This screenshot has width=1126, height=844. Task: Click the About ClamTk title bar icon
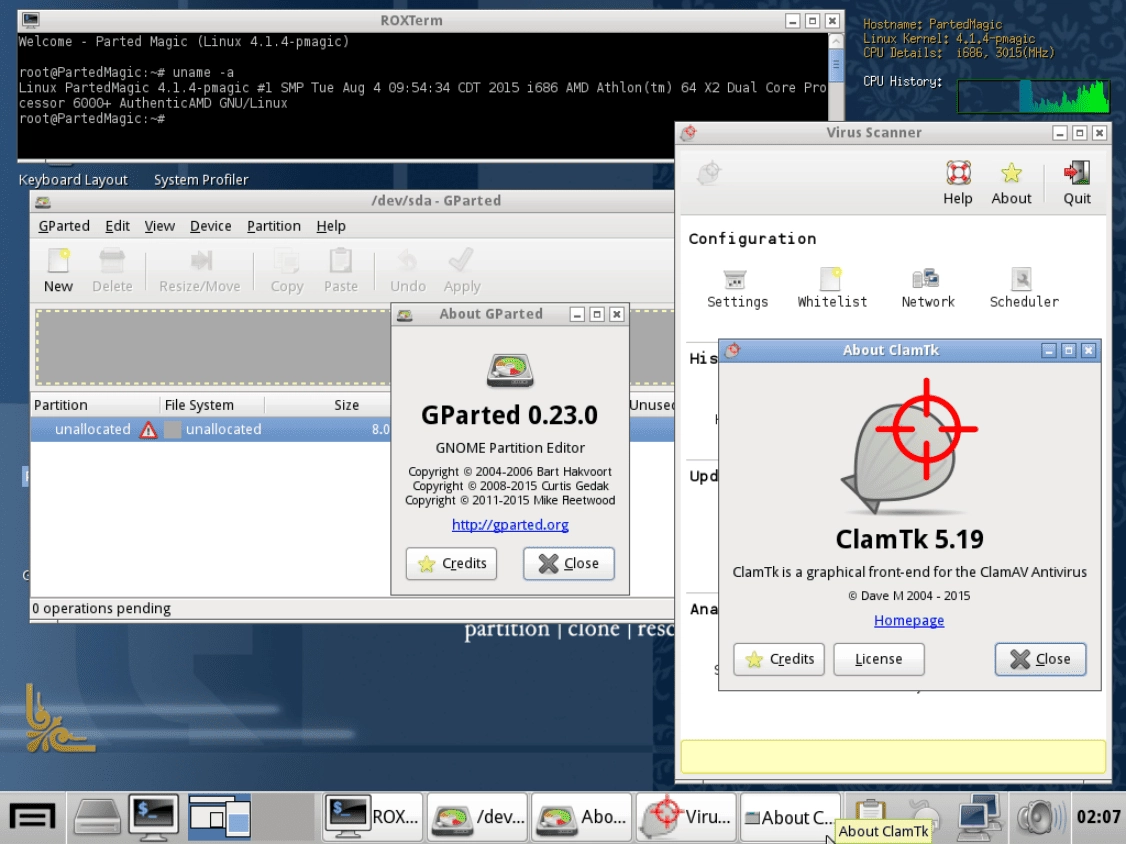732,351
